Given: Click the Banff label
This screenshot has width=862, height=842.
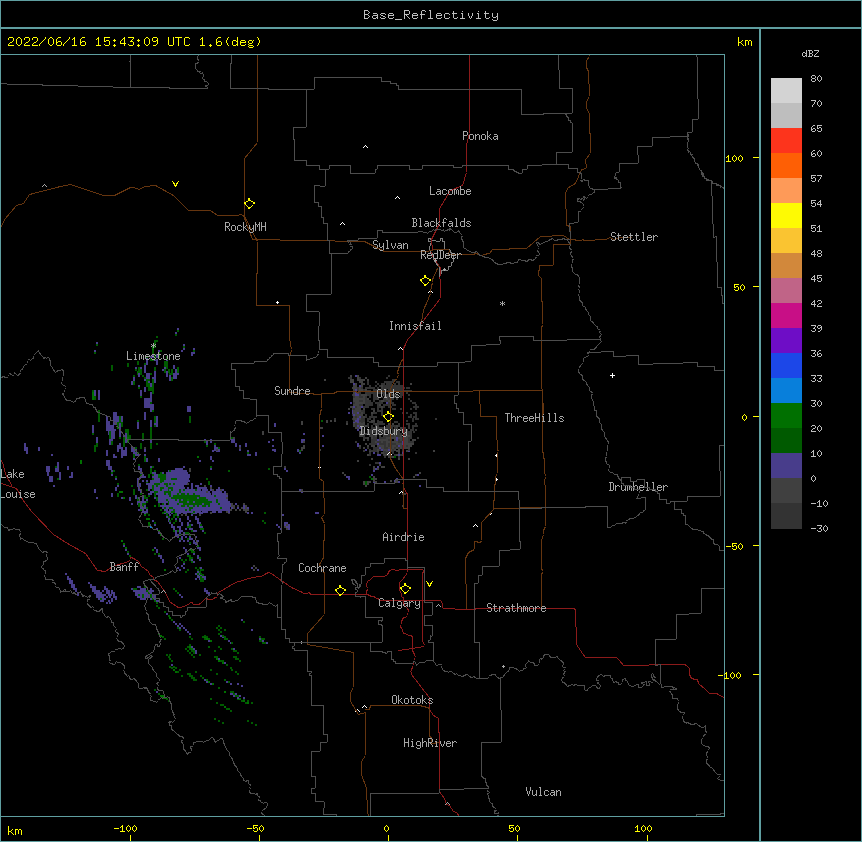Looking at the screenshot, I should click(124, 567).
